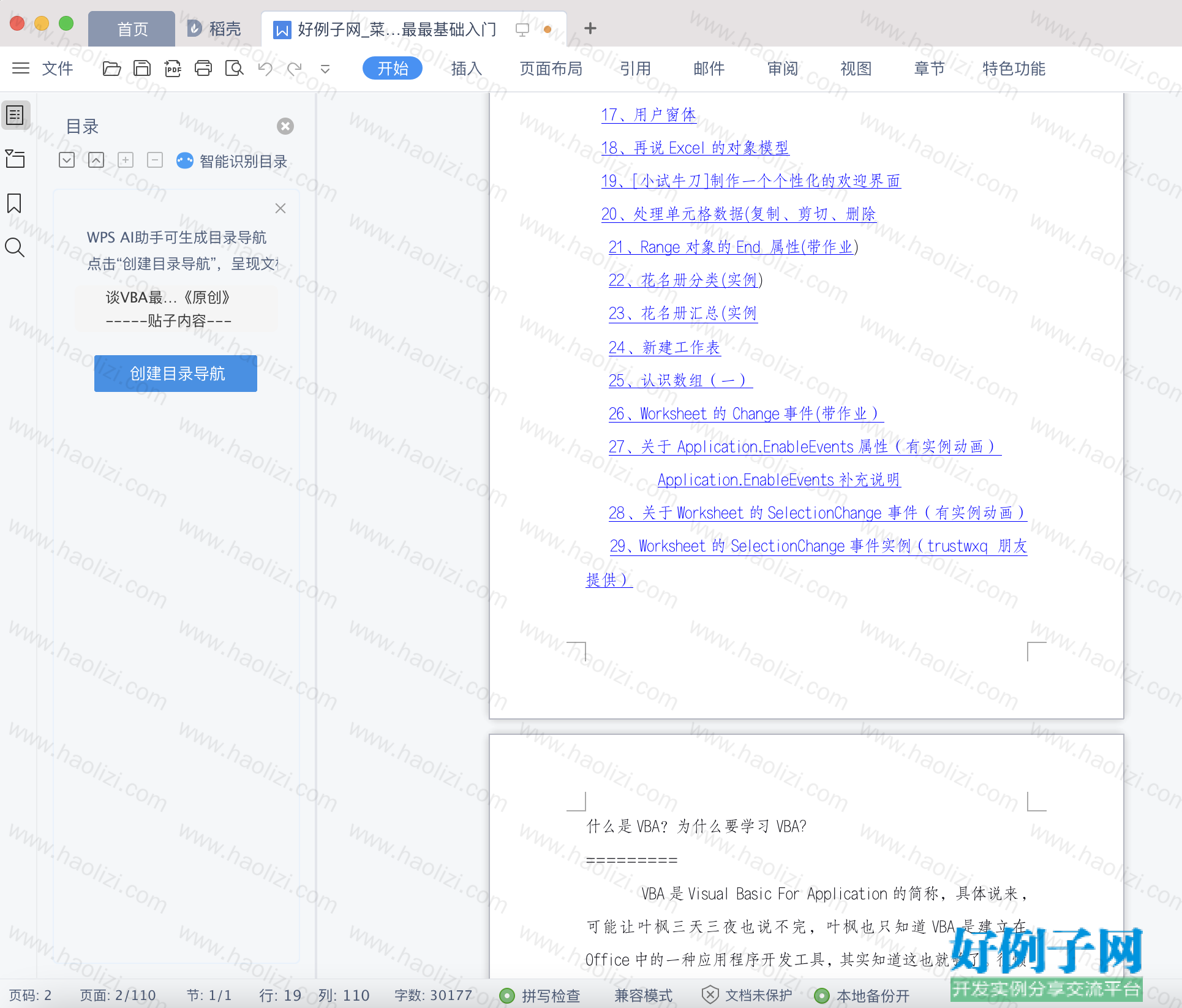
Task: Open the 特色功能 ribbon tab
Action: pos(1014,68)
